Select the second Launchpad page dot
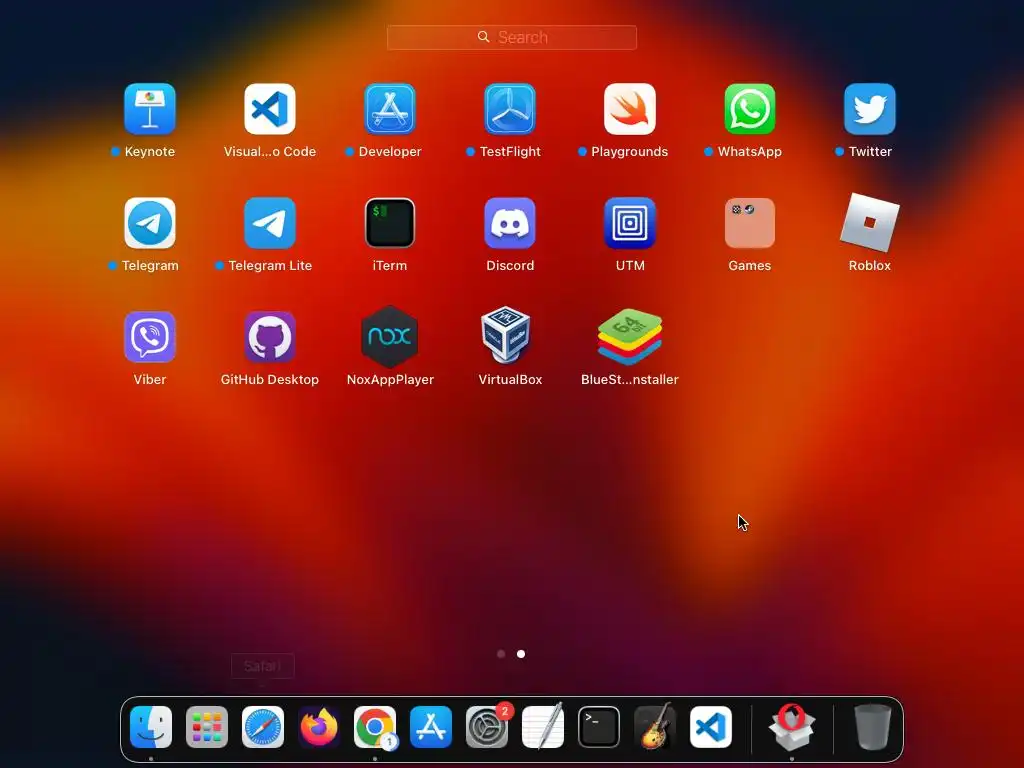 point(521,654)
